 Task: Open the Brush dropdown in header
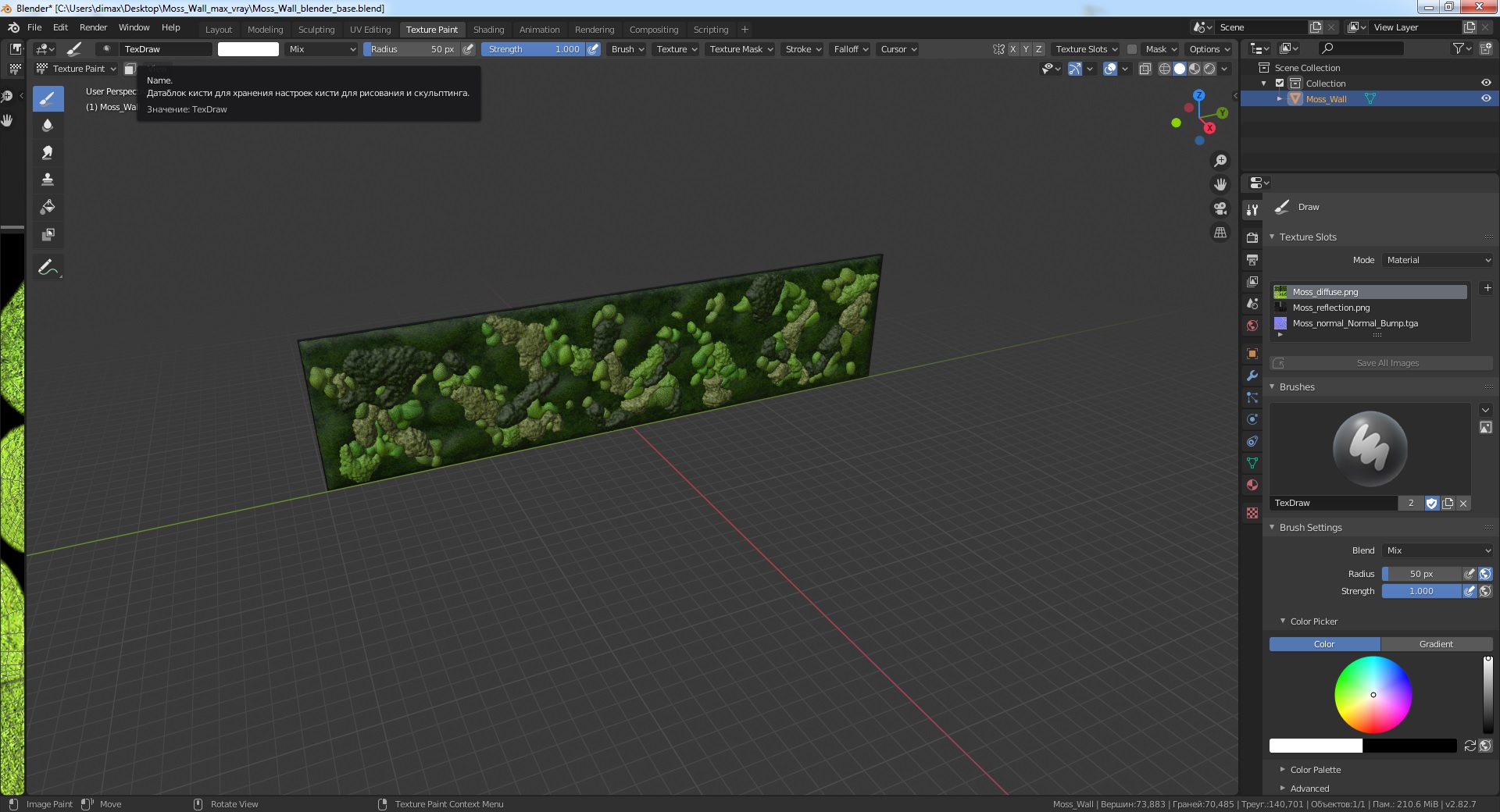pyautogui.click(x=627, y=49)
